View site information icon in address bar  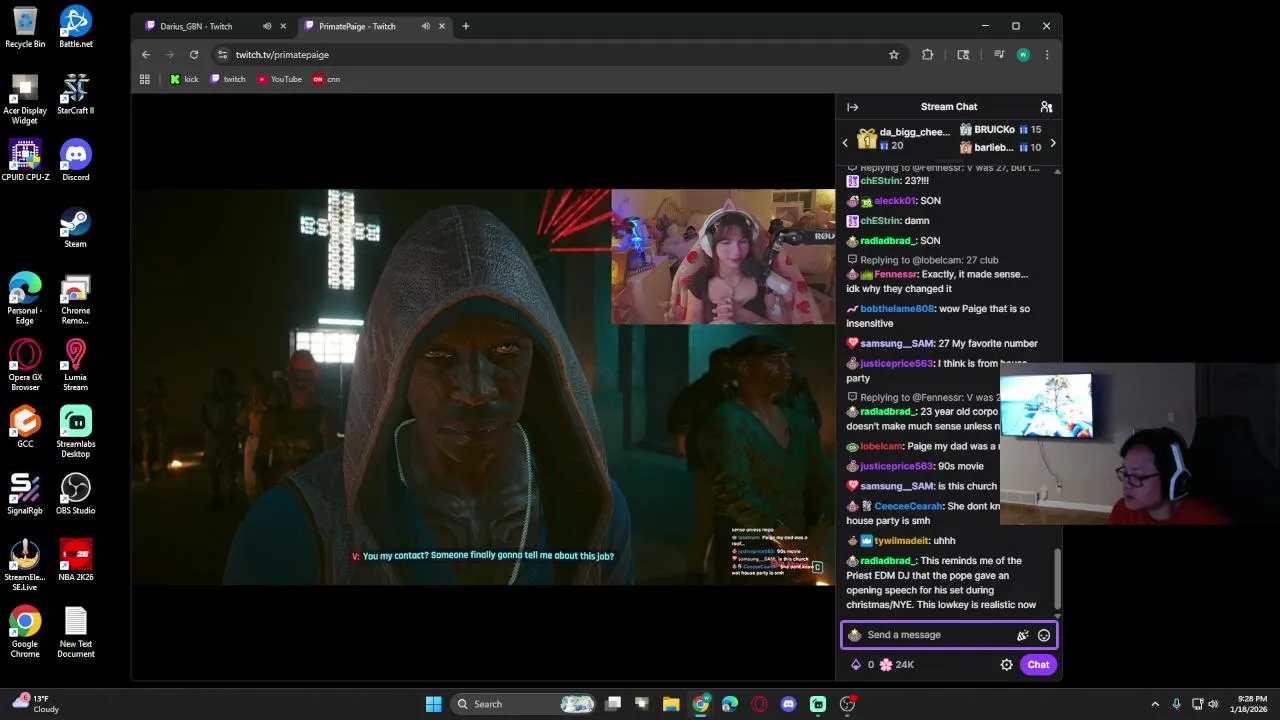222,55
